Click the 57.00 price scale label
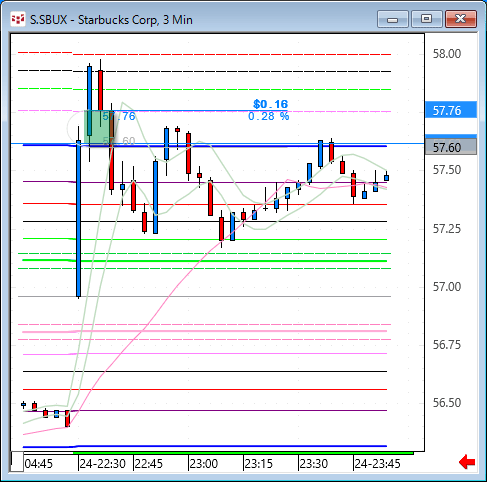Image resolution: width=487 pixels, height=482 pixels. point(447,286)
